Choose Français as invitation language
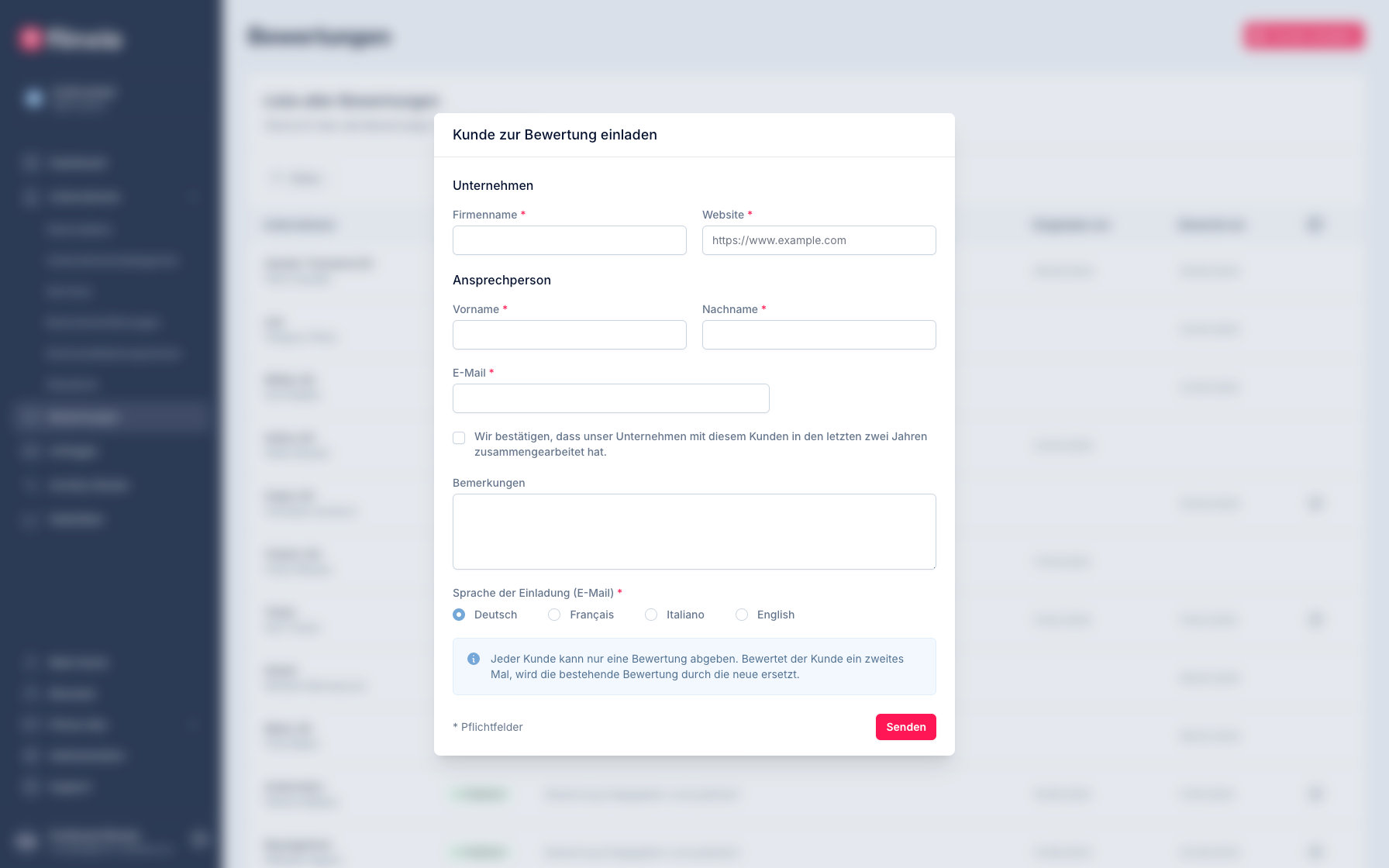The width and height of the screenshot is (1389, 868). (554, 615)
